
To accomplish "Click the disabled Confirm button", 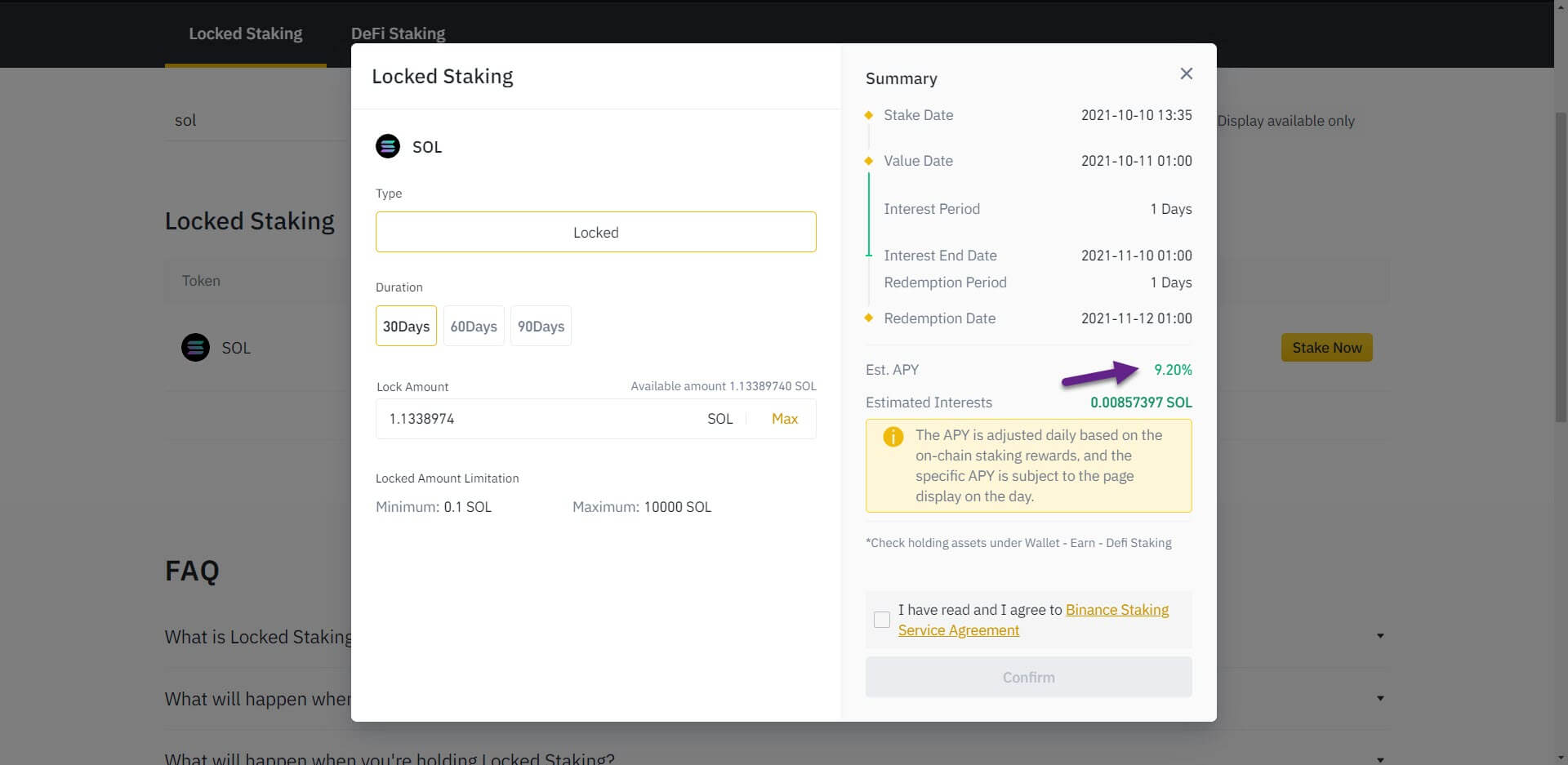I will tap(1029, 677).
